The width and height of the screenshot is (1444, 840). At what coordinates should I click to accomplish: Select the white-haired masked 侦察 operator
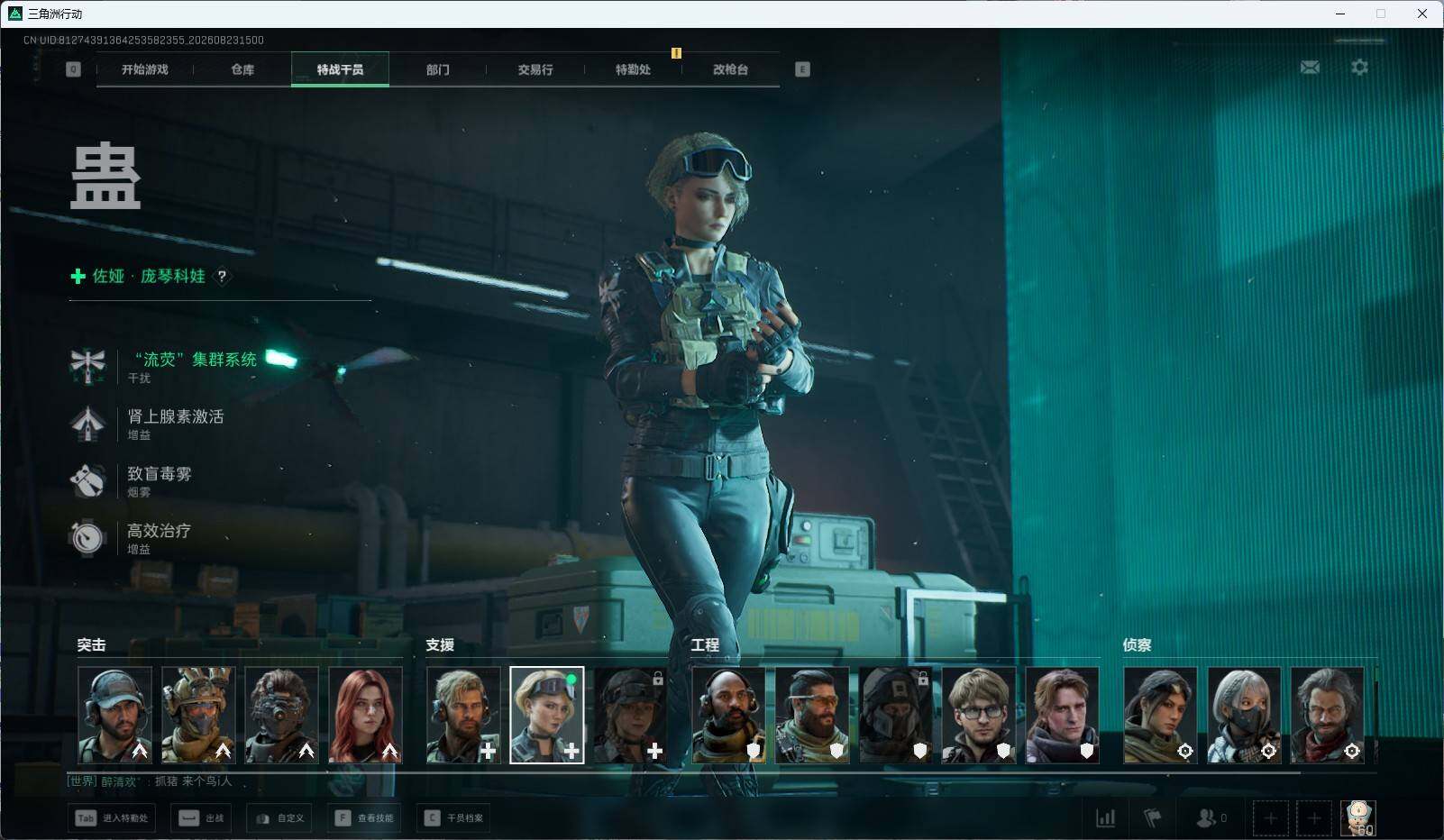tap(1244, 715)
